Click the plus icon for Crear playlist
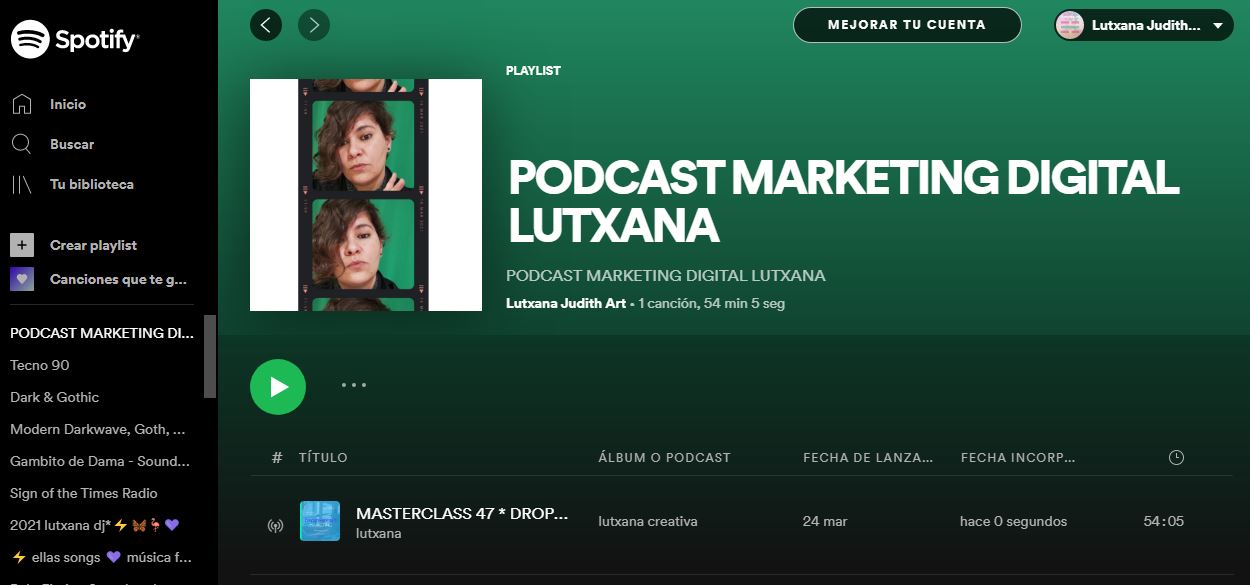The height and width of the screenshot is (585, 1250). click(x=22, y=245)
